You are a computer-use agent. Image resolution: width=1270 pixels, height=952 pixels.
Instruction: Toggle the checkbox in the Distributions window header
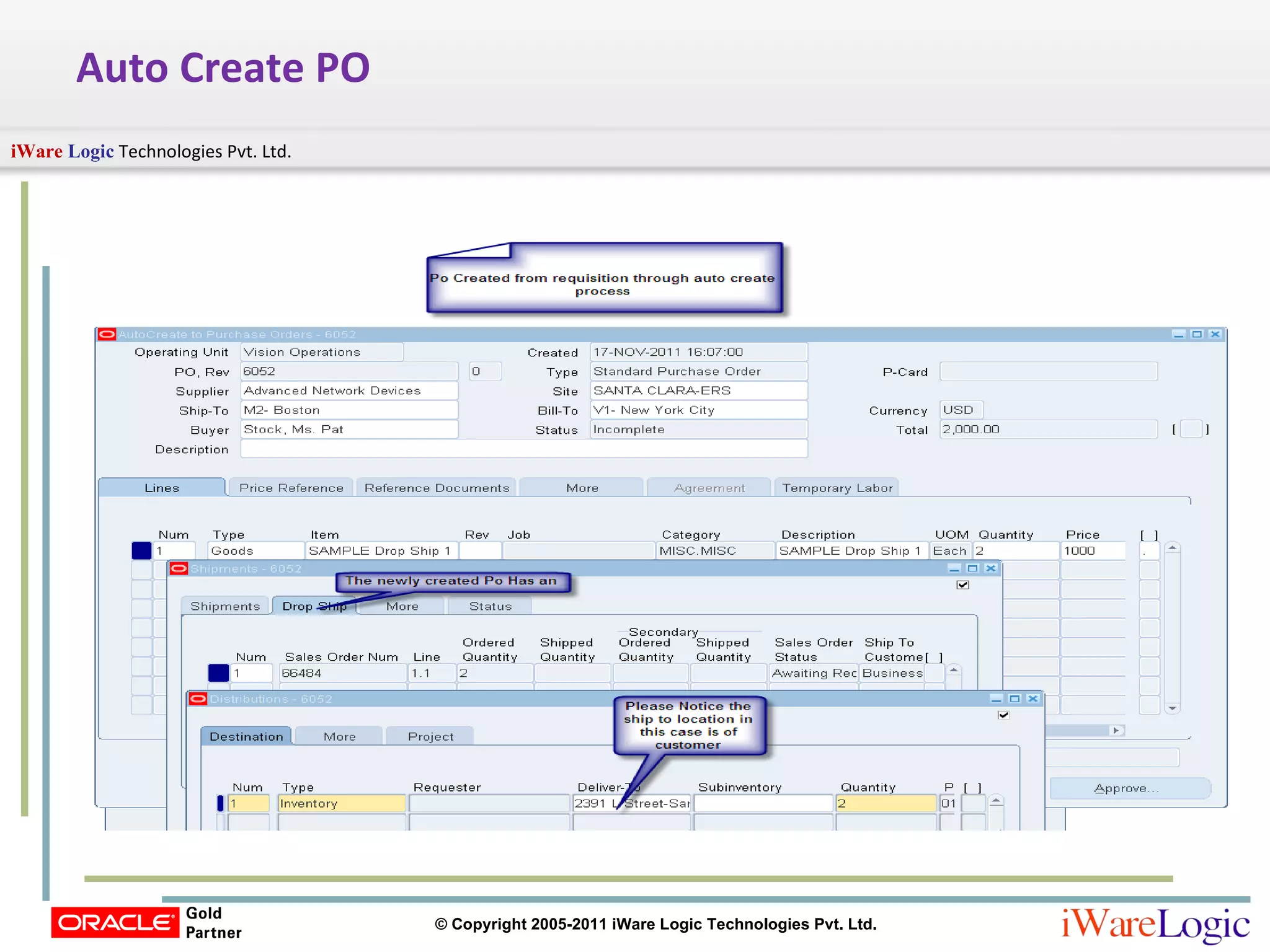1003,715
